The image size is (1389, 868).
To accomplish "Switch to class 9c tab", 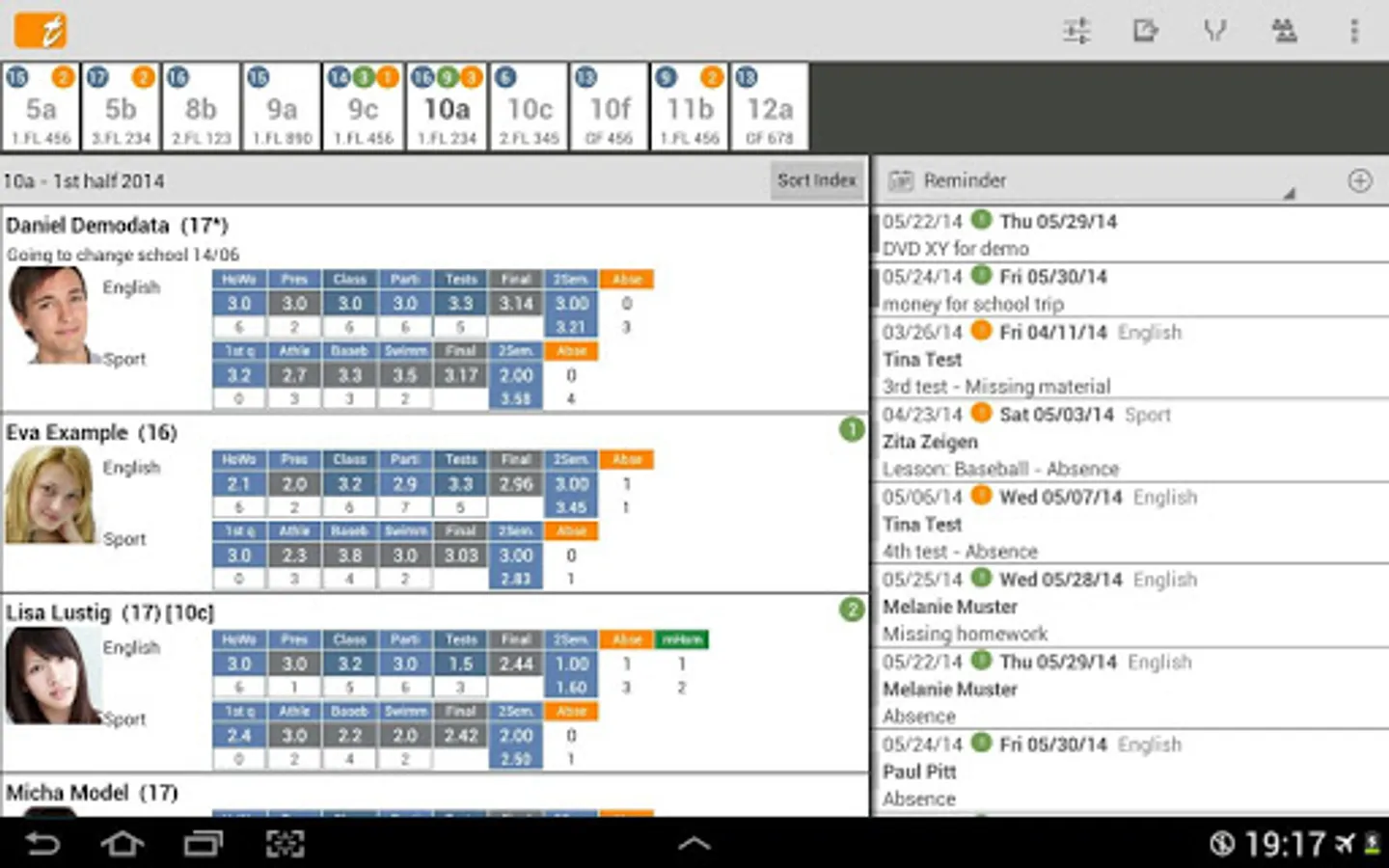I will [363, 107].
